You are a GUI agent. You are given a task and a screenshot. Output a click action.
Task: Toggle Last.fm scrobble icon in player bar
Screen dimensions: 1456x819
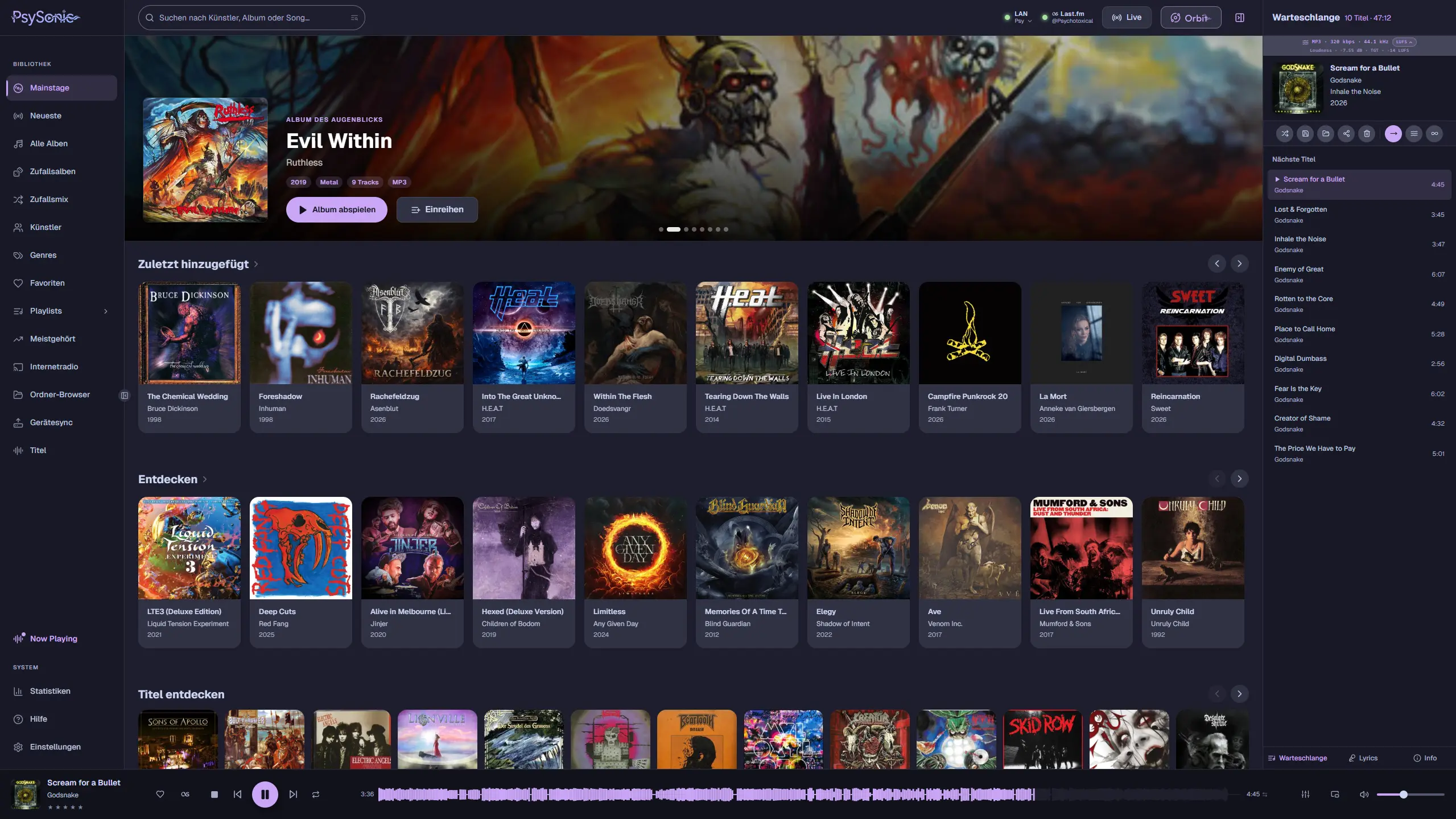click(x=185, y=795)
